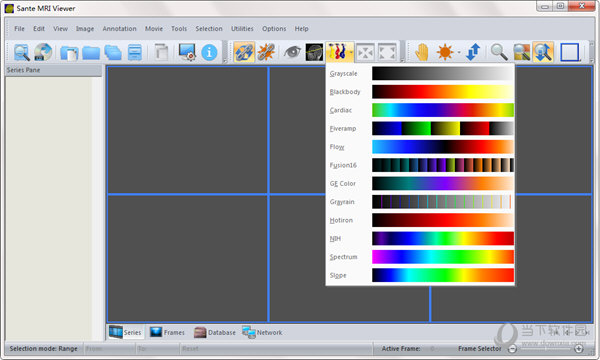Open the Edit menu

[39, 29]
